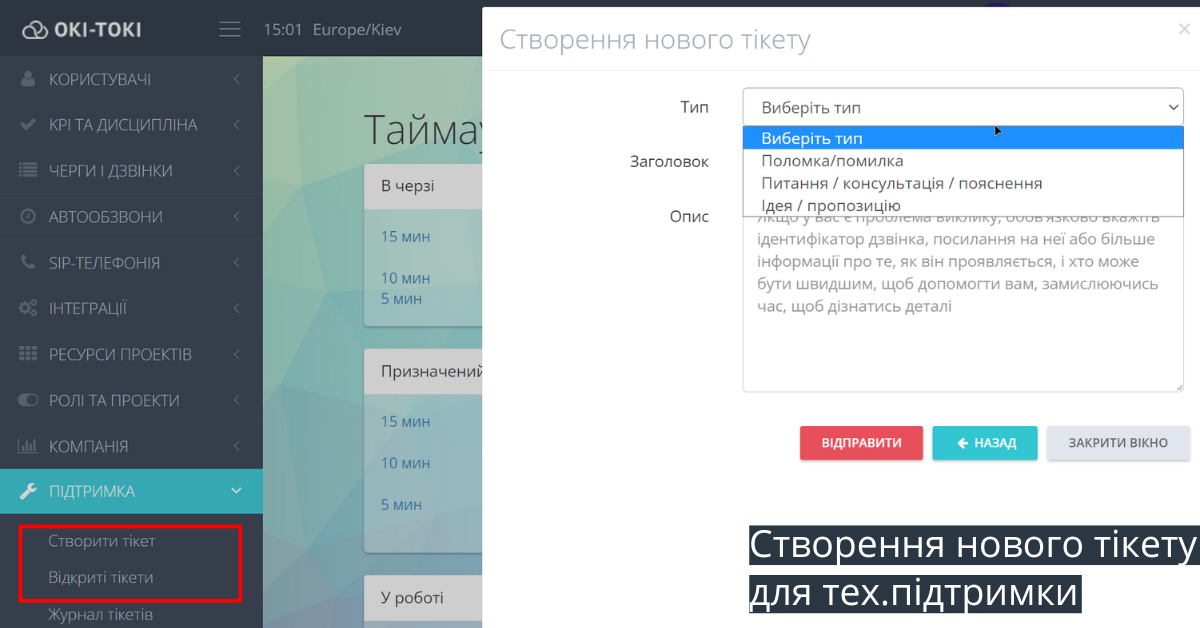The image size is (1200, 628).
Task: Click the bar chart icon next to КОМПАНІЯ
Action: [25, 446]
